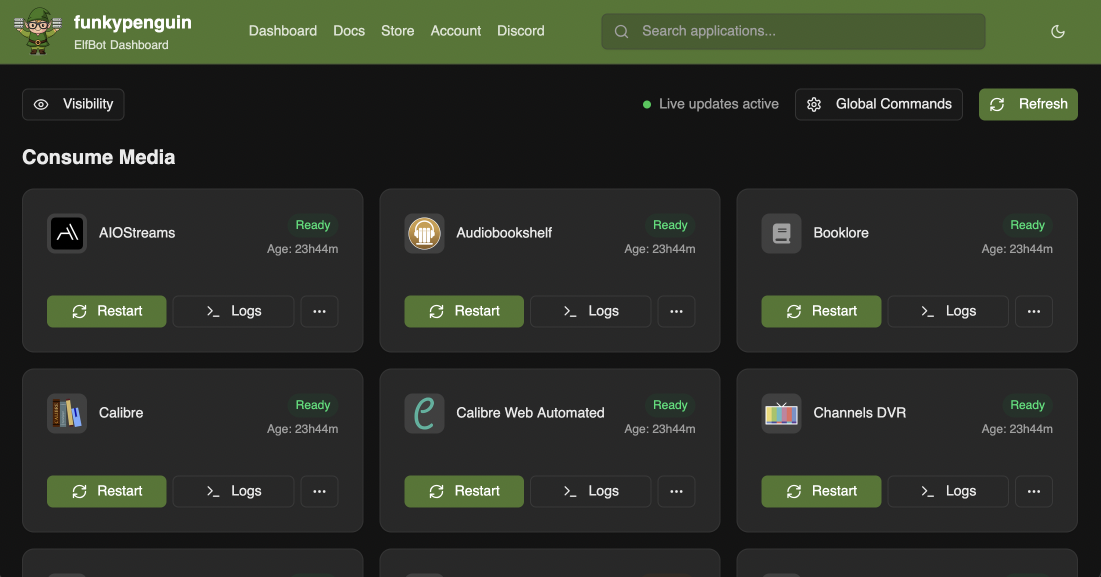
Task: Click the Booklore book icon
Action: [x=782, y=233]
